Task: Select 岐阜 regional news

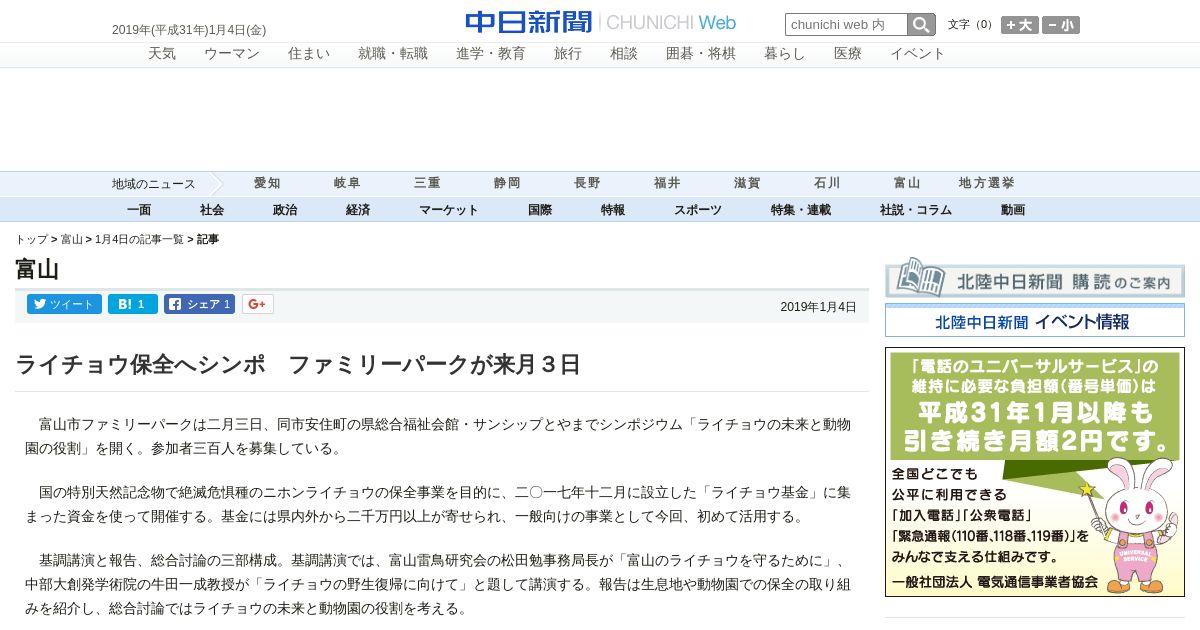Action: point(347,184)
